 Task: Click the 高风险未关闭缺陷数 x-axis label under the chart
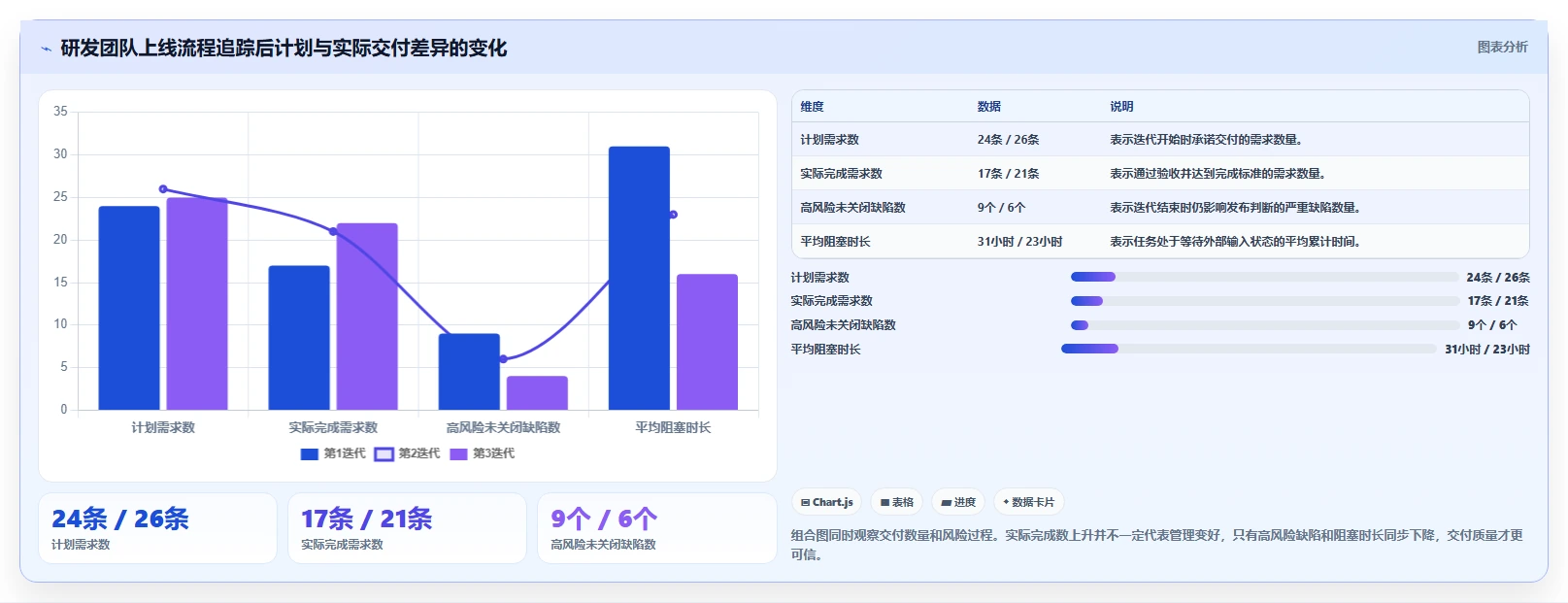click(503, 427)
